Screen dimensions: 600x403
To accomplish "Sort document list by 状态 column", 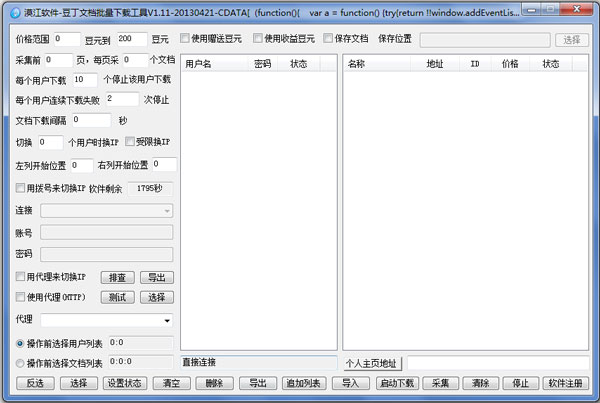I will tap(551, 64).
